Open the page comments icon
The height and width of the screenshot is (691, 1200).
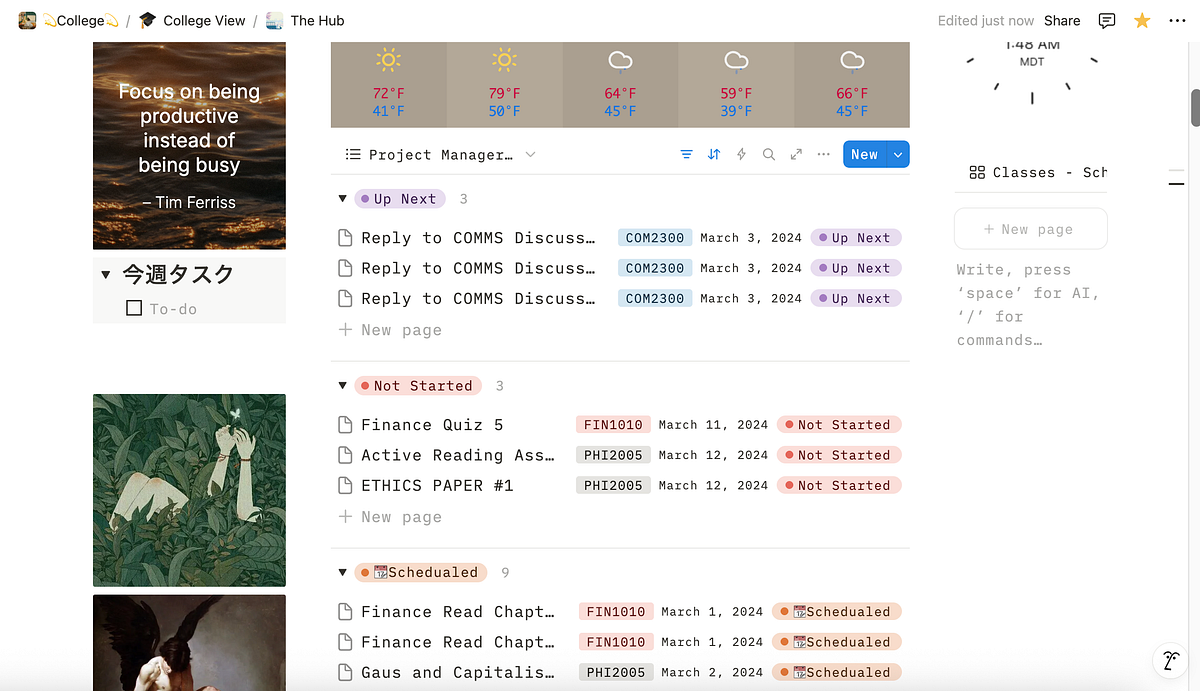[x=1107, y=21]
